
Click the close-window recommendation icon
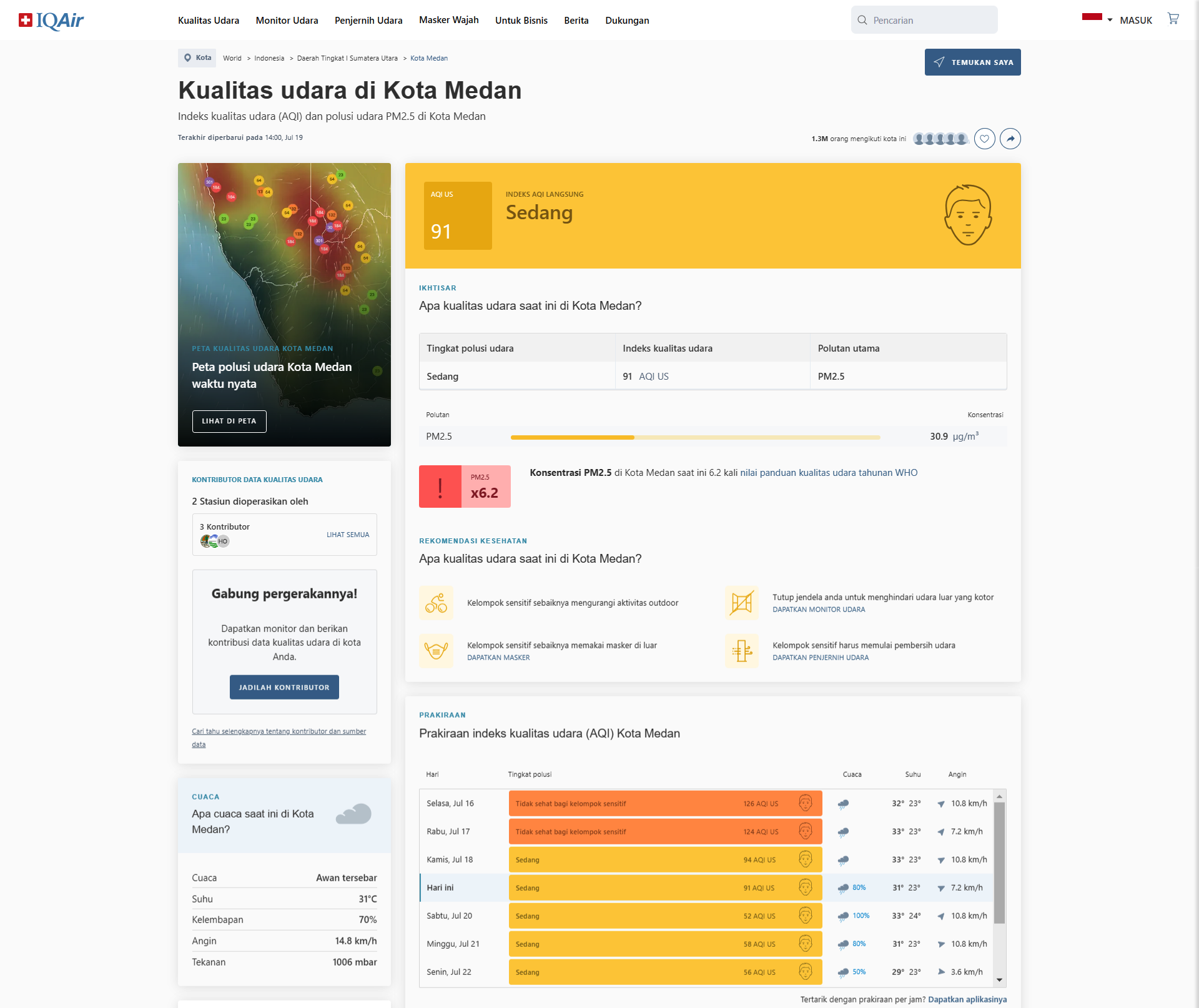point(742,603)
